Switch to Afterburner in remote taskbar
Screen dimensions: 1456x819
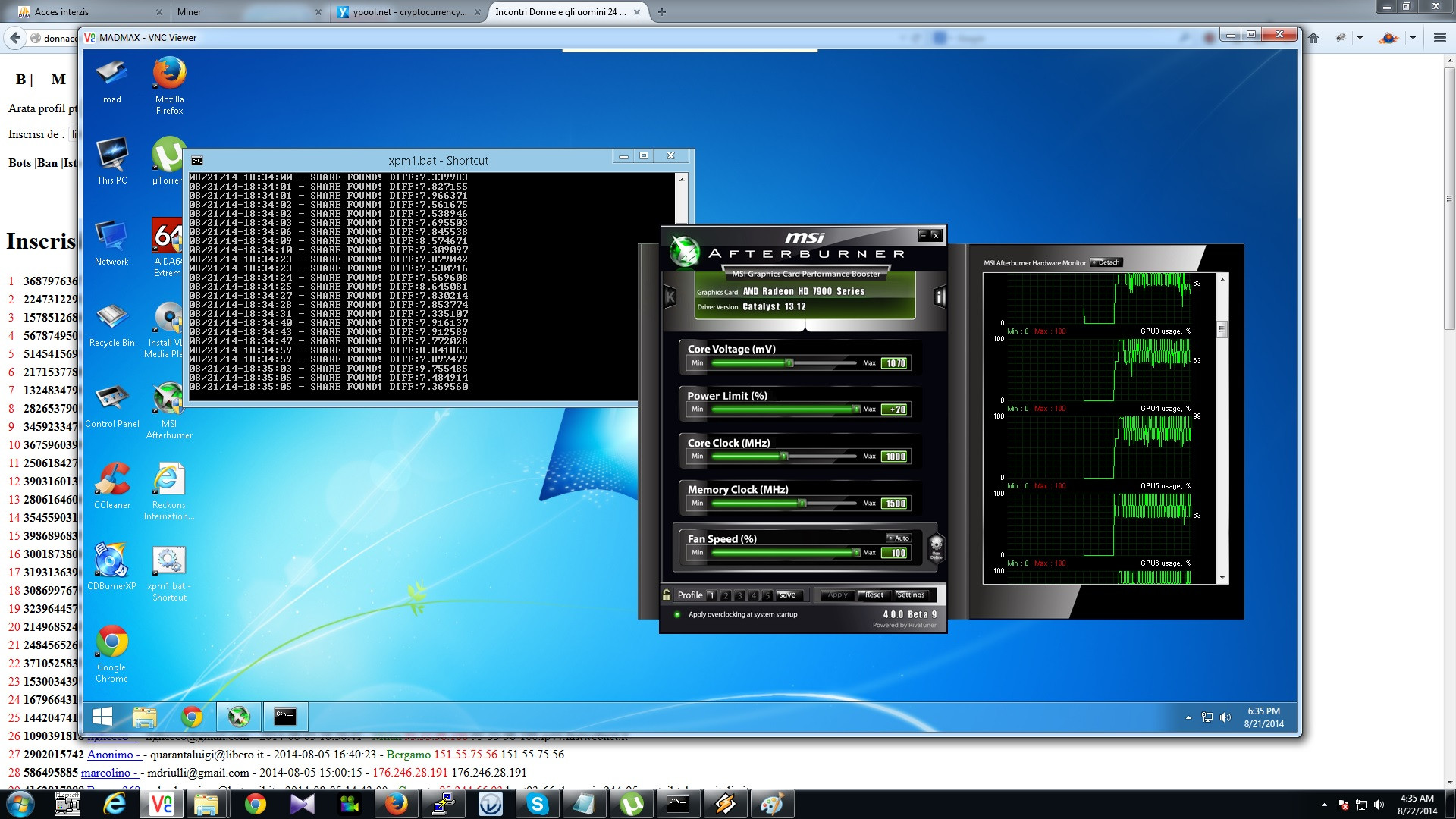click(239, 717)
